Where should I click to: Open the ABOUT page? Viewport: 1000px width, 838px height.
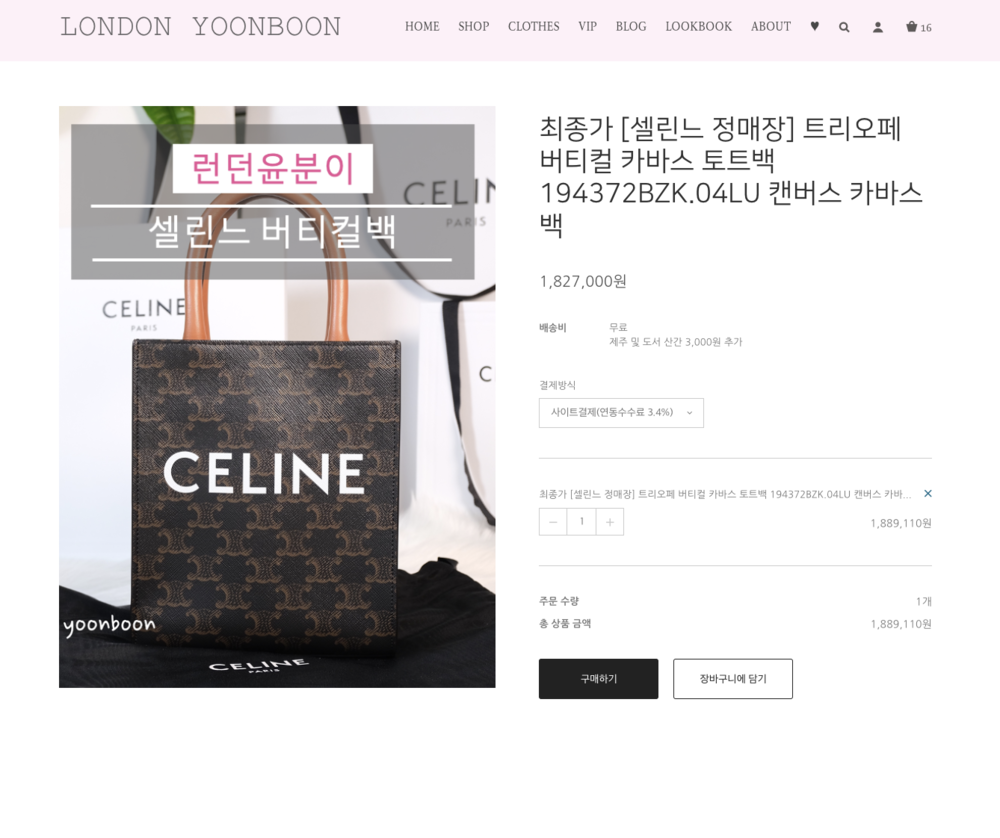coord(770,27)
